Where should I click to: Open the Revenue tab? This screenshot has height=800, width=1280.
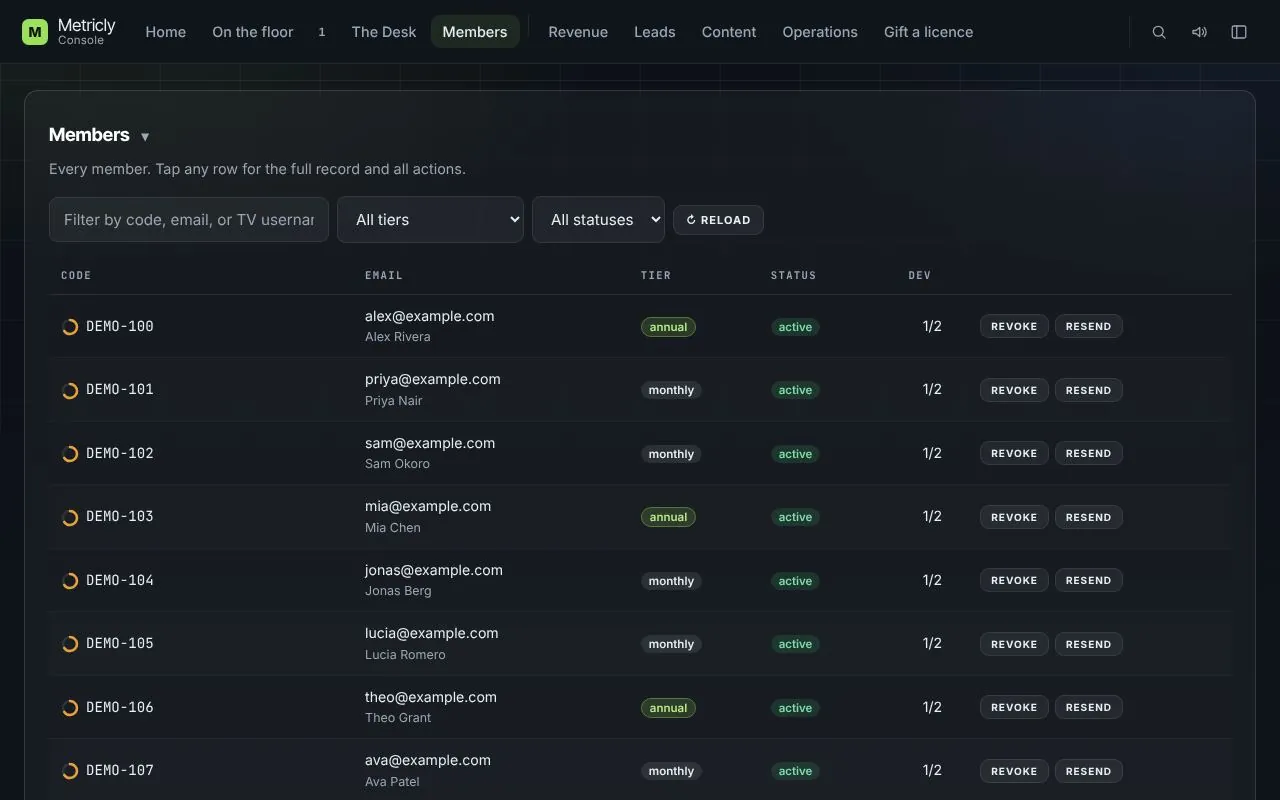(x=578, y=32)
